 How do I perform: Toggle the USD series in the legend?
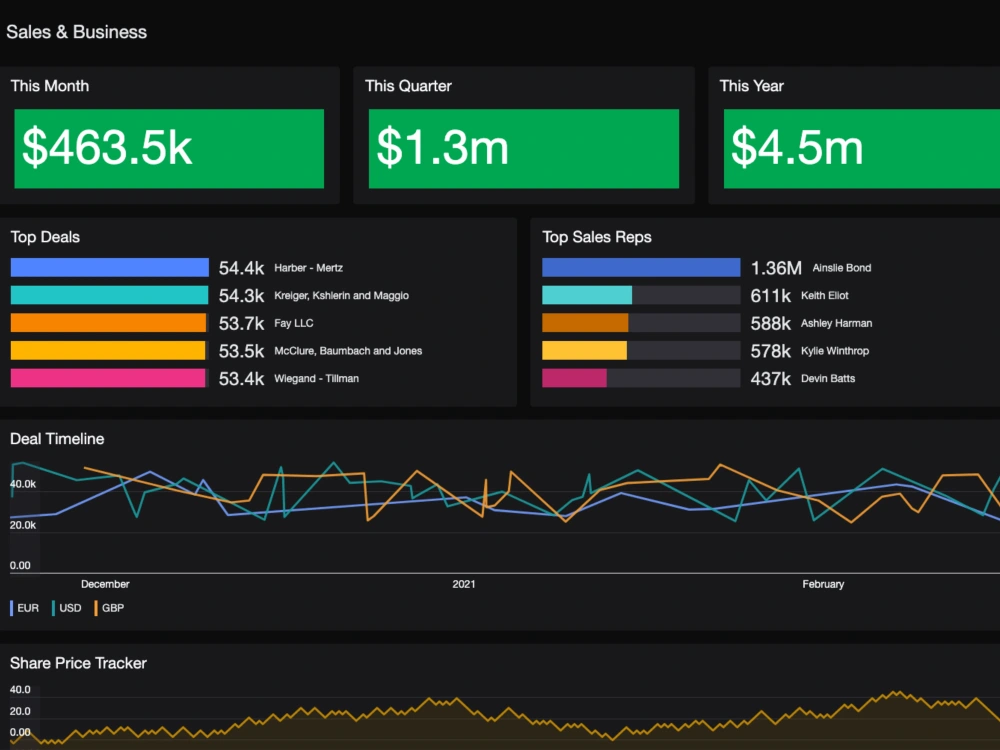[69, 607]
